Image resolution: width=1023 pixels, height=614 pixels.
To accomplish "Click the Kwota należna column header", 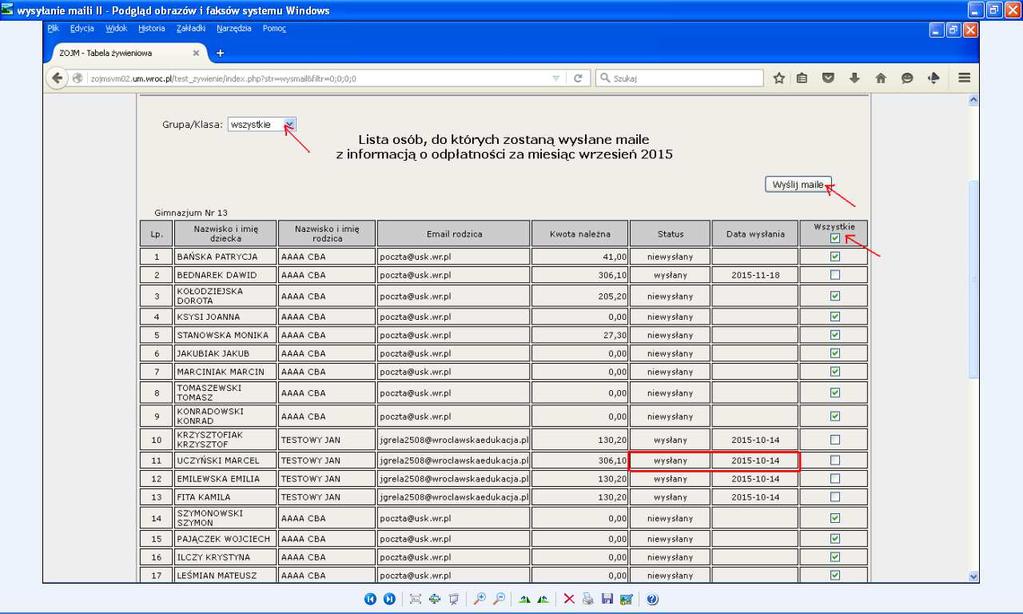I will click(x=579, y=234).
